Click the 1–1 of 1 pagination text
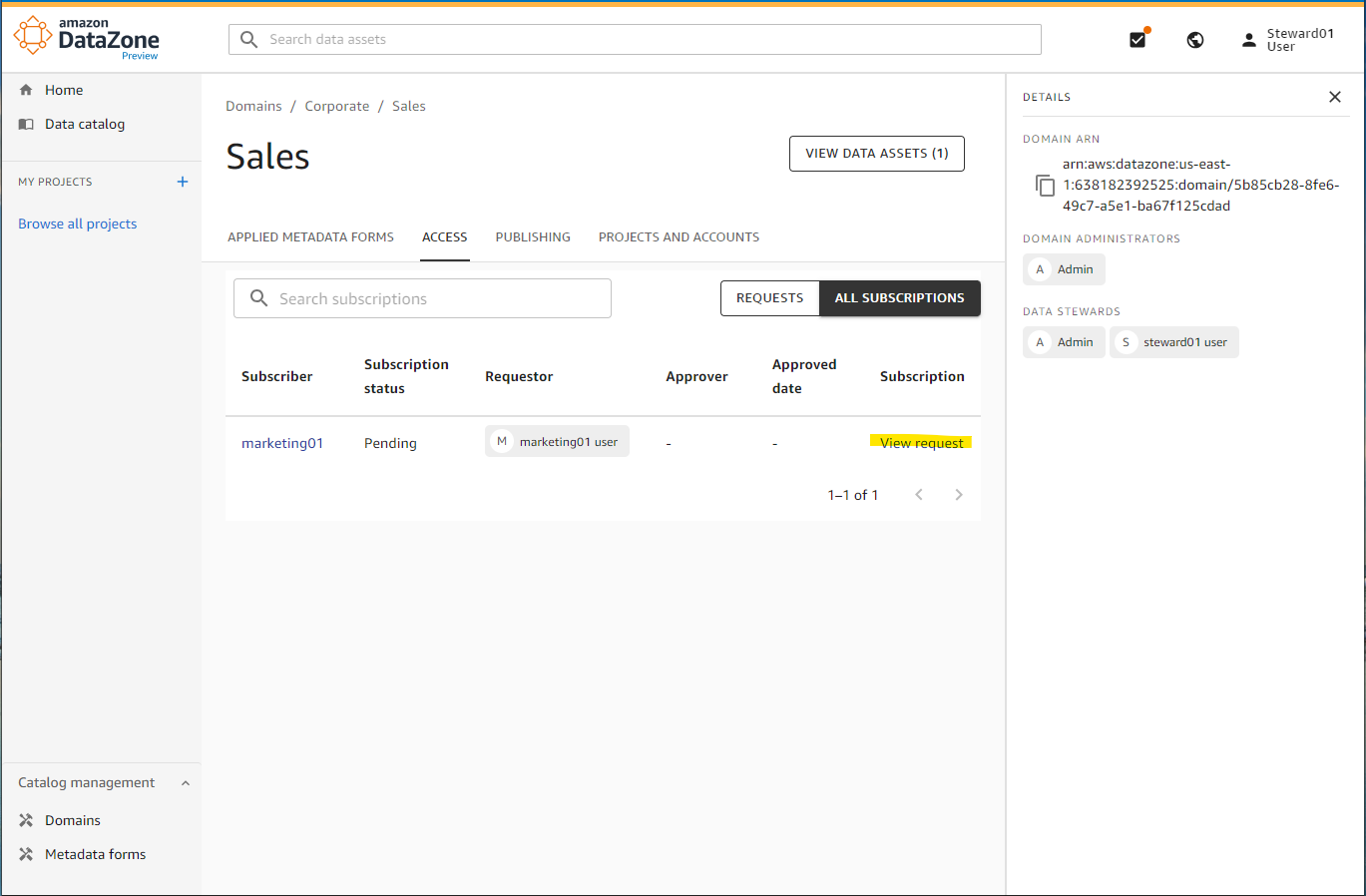The image size is (1366, 896). 853,495
